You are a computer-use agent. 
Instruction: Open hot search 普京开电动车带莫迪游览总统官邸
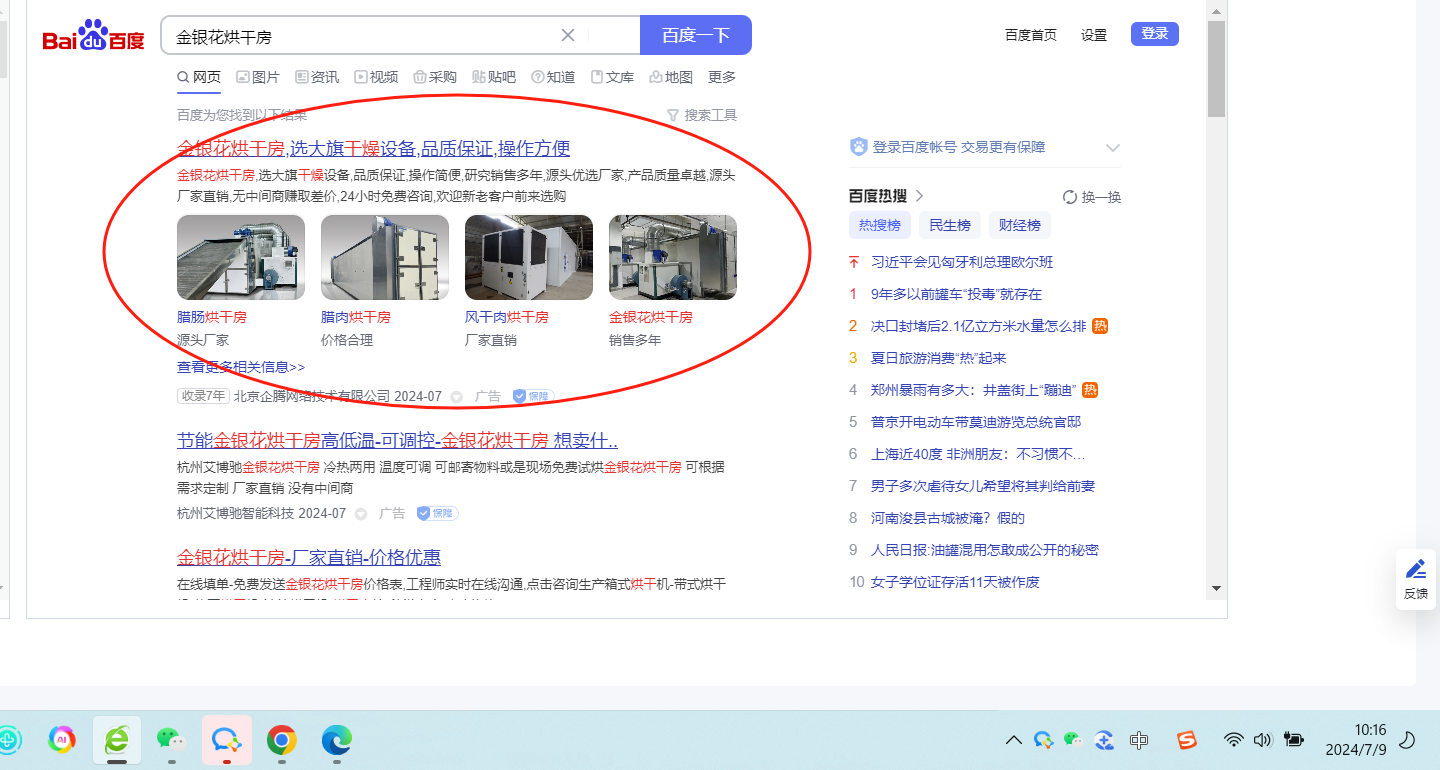[976, 422]
